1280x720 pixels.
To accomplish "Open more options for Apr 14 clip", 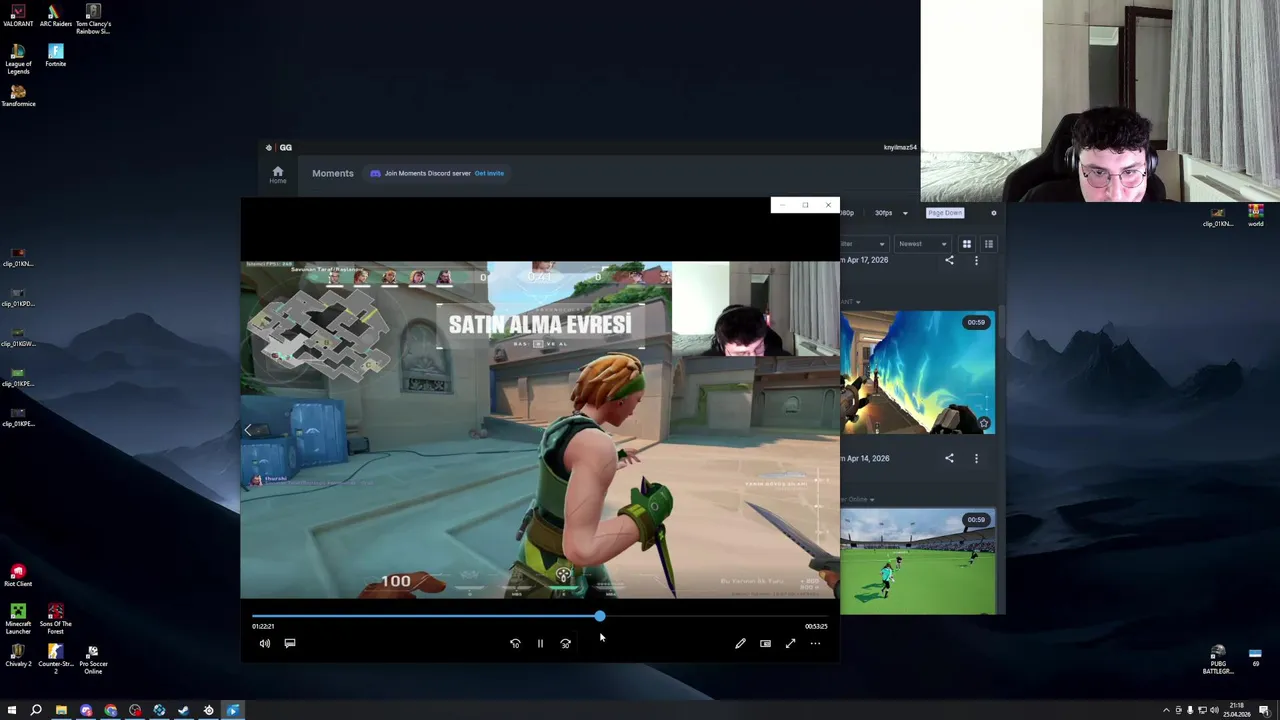I will point(976,458).
